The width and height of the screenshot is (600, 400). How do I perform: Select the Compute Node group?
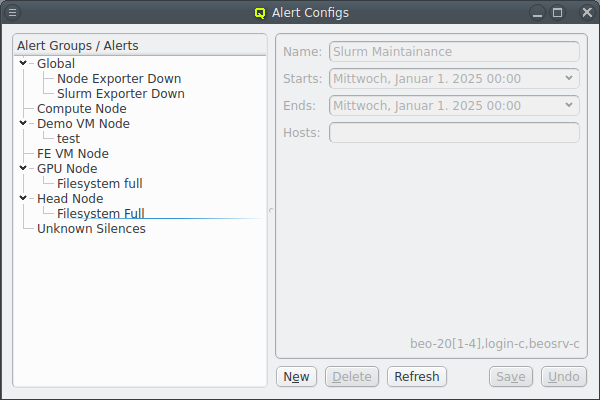click(82, 108)
